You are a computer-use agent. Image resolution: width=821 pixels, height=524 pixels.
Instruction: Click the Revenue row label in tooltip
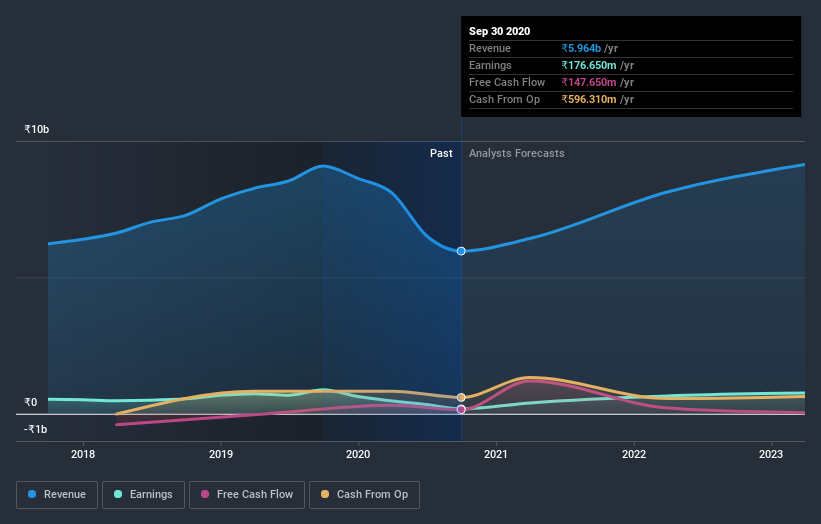490,48
